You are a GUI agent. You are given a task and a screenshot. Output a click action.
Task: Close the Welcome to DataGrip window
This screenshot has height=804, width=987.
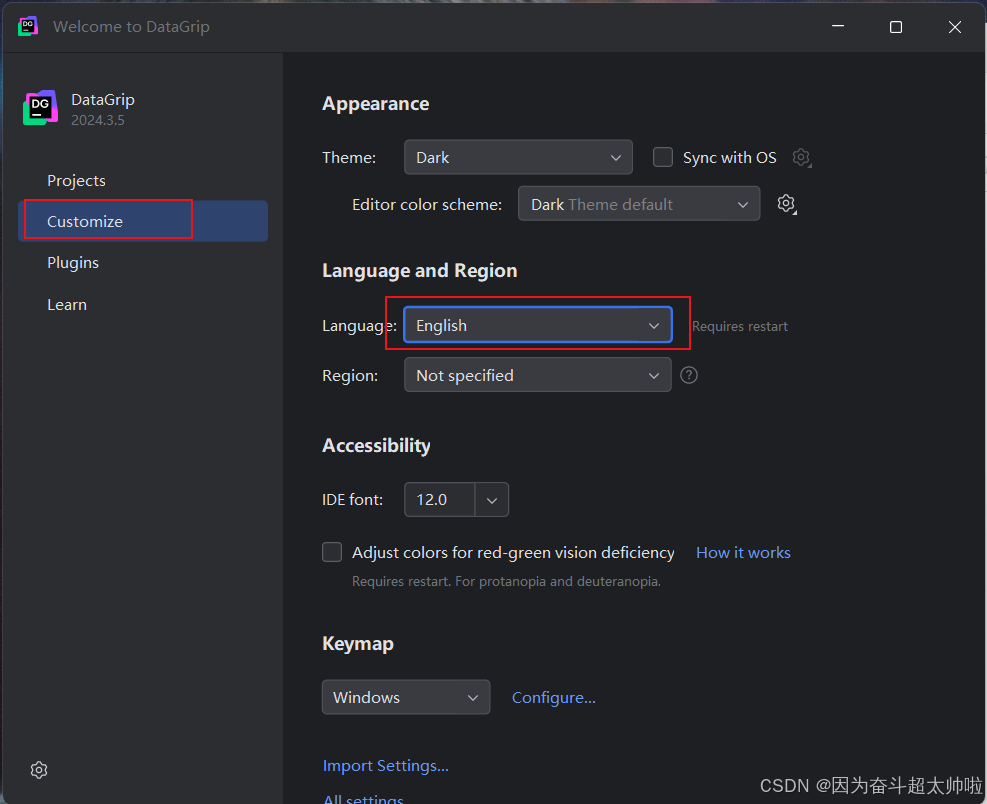tap(955, 26)
